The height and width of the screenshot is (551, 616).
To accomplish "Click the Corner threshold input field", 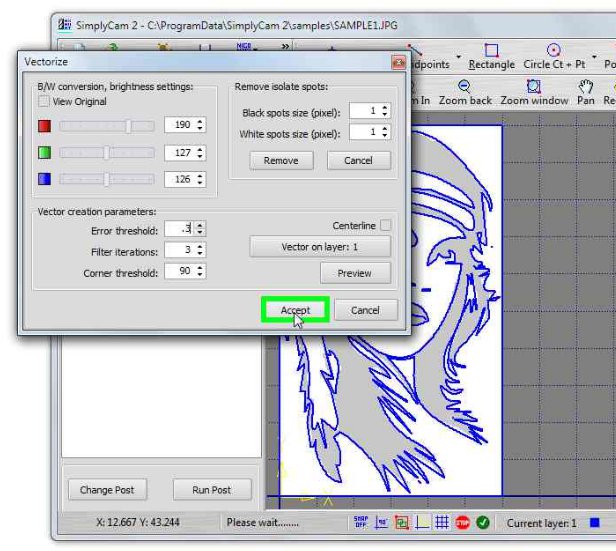I will [x=180, y=271].
